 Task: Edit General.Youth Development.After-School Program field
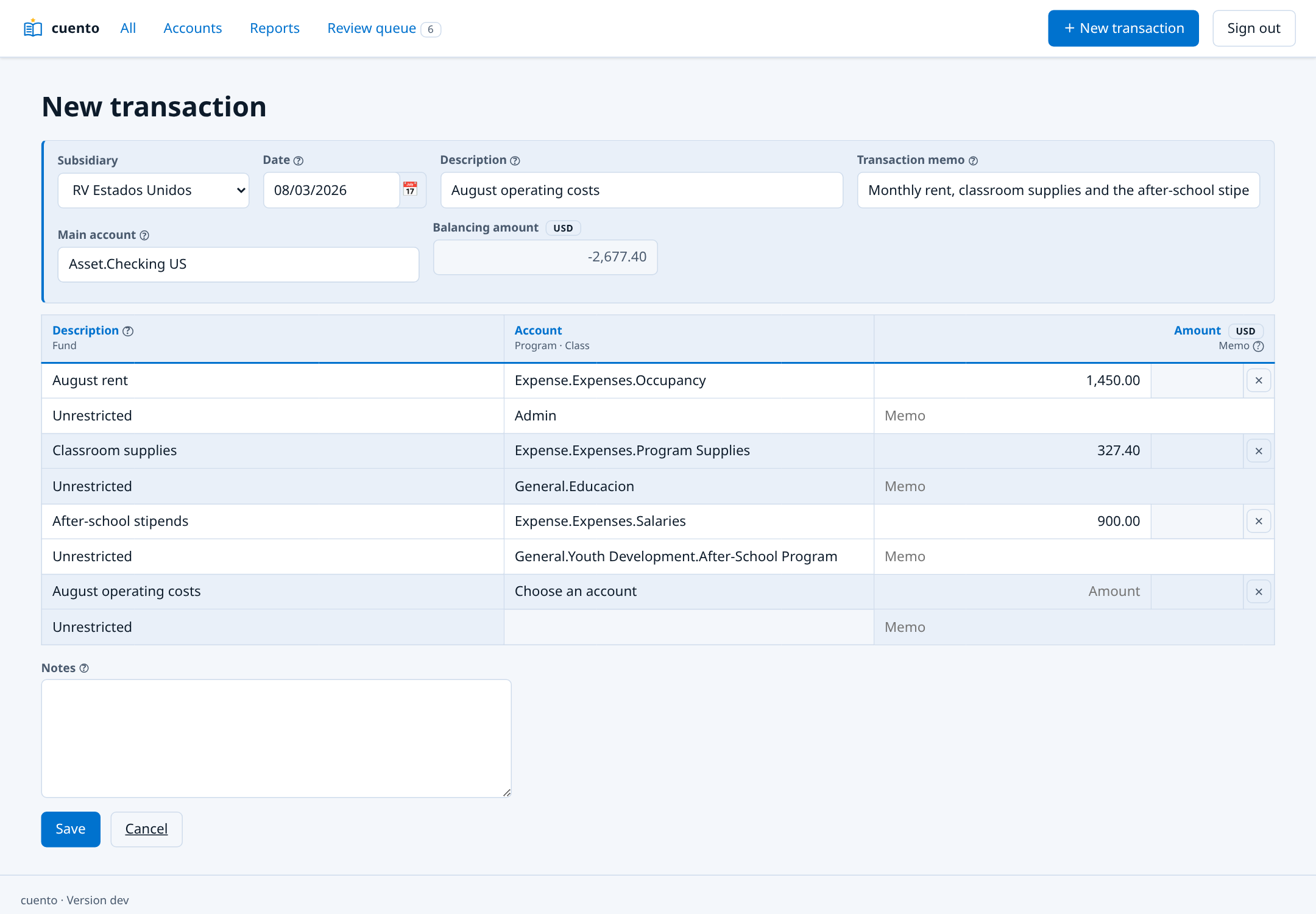[689, 557]
